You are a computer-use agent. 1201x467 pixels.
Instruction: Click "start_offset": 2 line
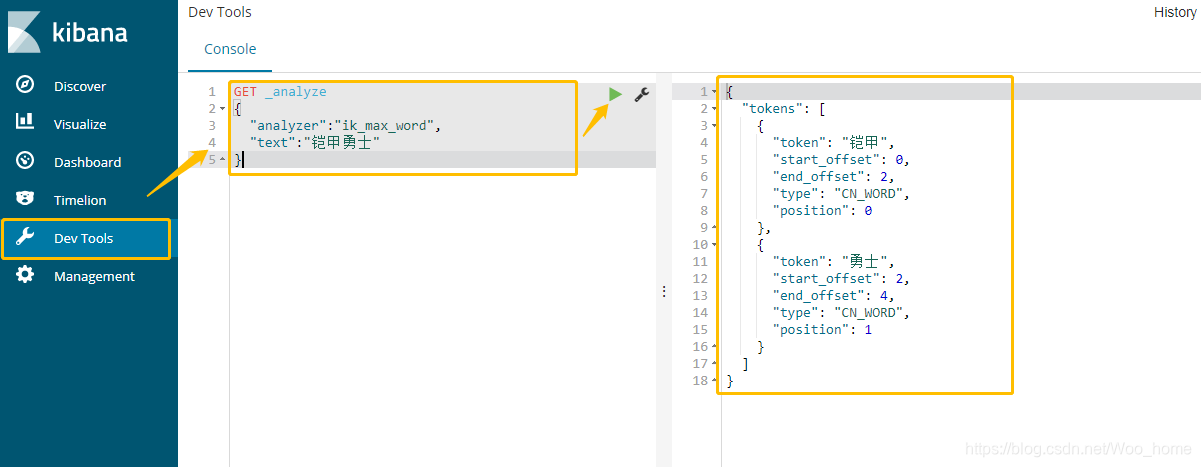click(x=841, y=278)
